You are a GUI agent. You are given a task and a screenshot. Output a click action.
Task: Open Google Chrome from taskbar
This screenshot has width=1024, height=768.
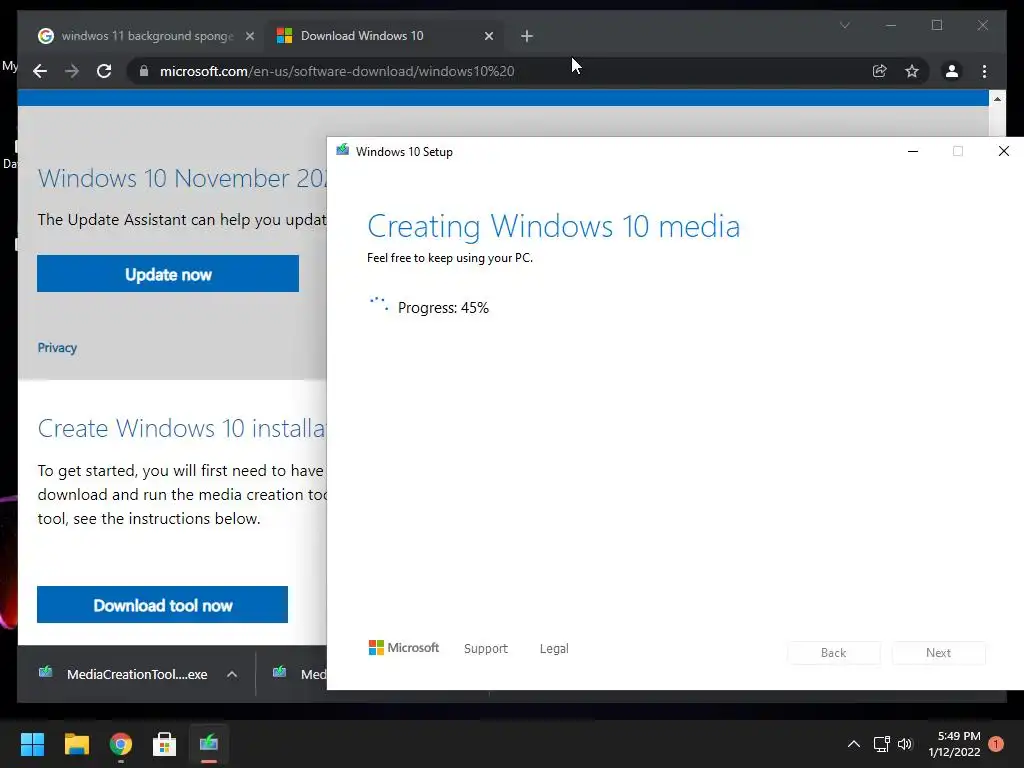[121, 744]
